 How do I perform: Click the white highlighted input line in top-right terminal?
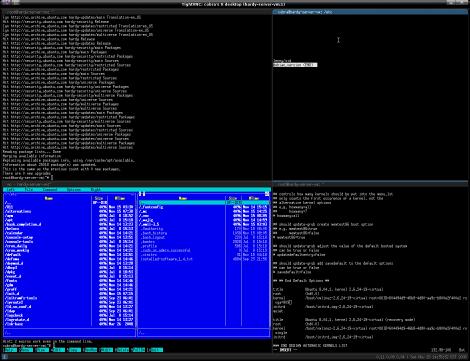click(295, 65)
